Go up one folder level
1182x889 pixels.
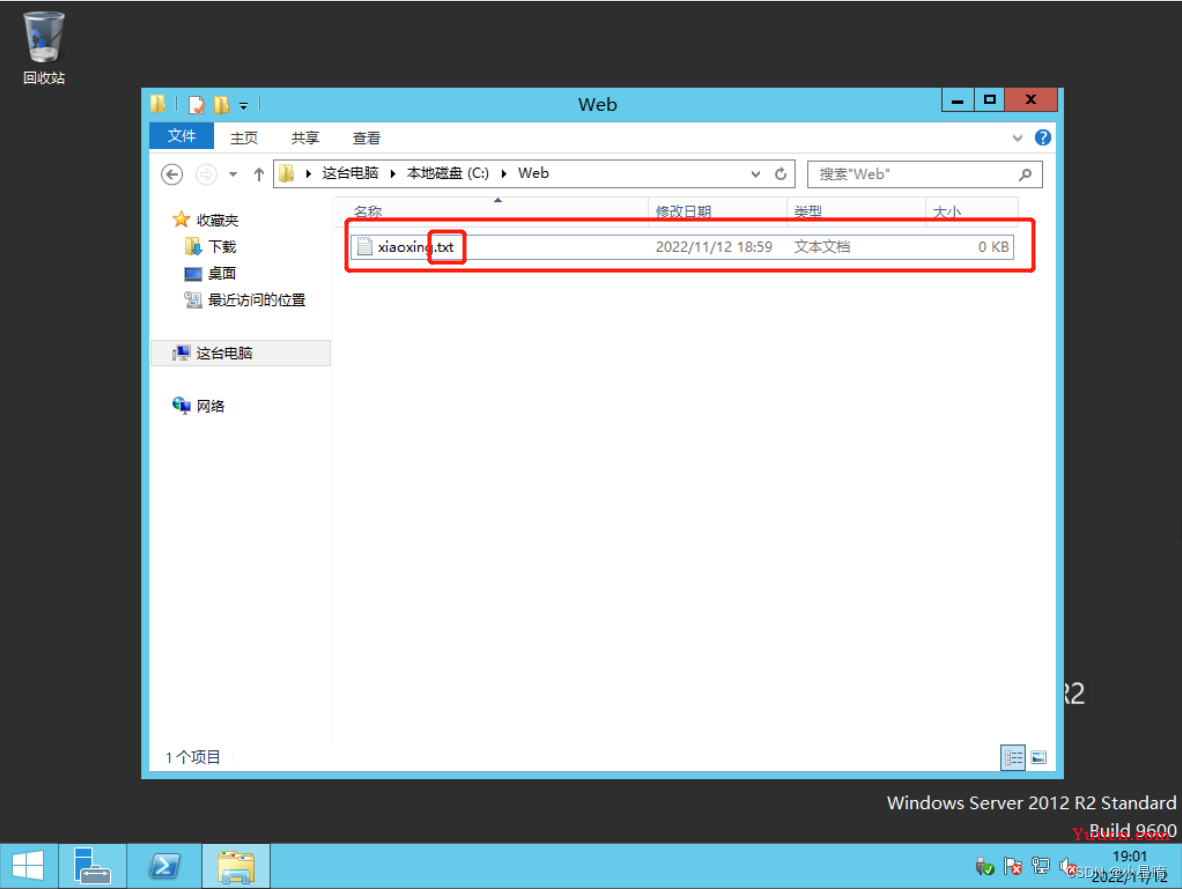pyautogui.click(x=259, y=174)
